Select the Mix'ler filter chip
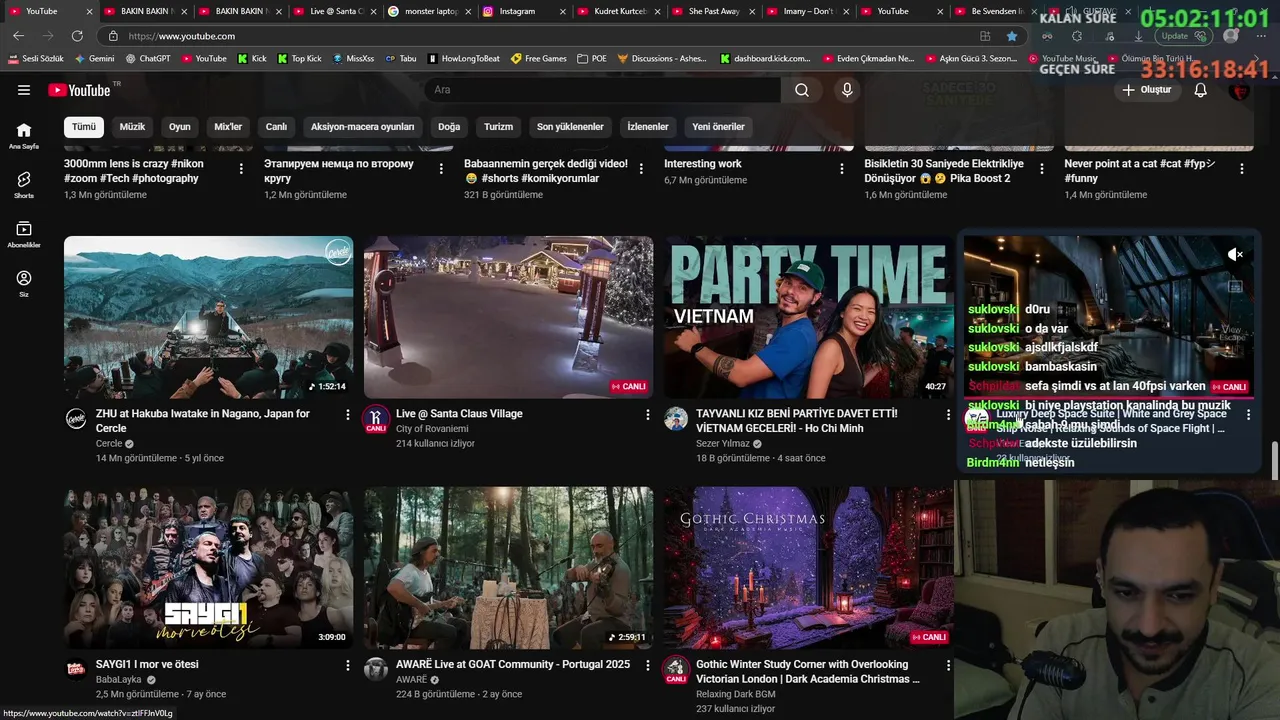The height and width of the screenshot is (720, 1280). [228, 127]
